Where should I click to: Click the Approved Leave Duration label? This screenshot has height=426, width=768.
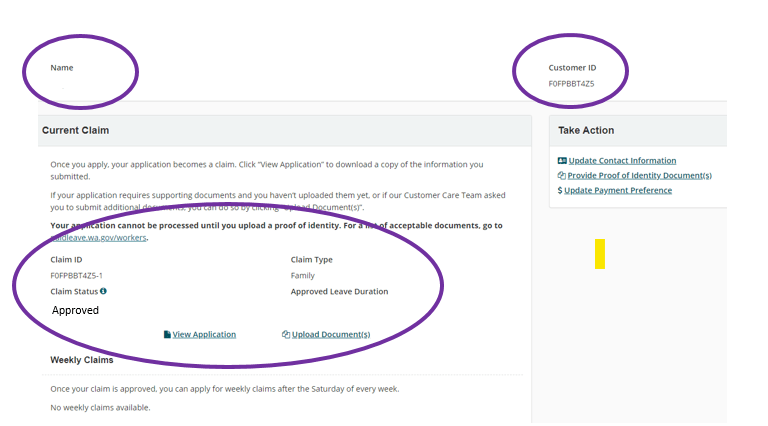point(339,291)
